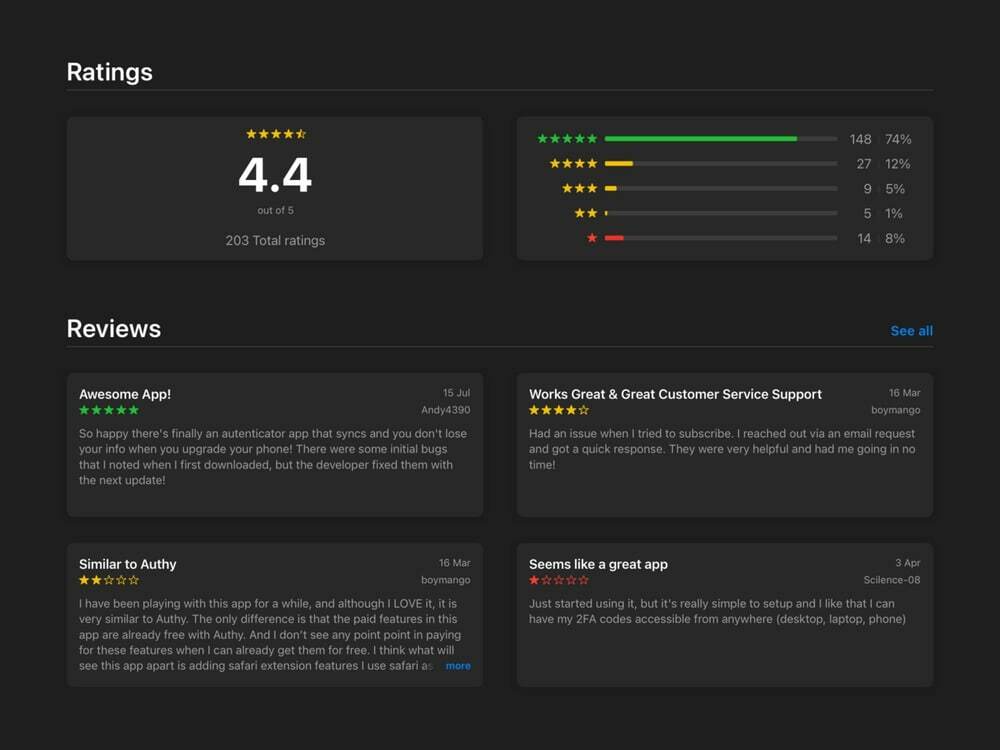This screenshot has width=1000, height=750.
Task: Click the out of 5 label
Action: 276,210
